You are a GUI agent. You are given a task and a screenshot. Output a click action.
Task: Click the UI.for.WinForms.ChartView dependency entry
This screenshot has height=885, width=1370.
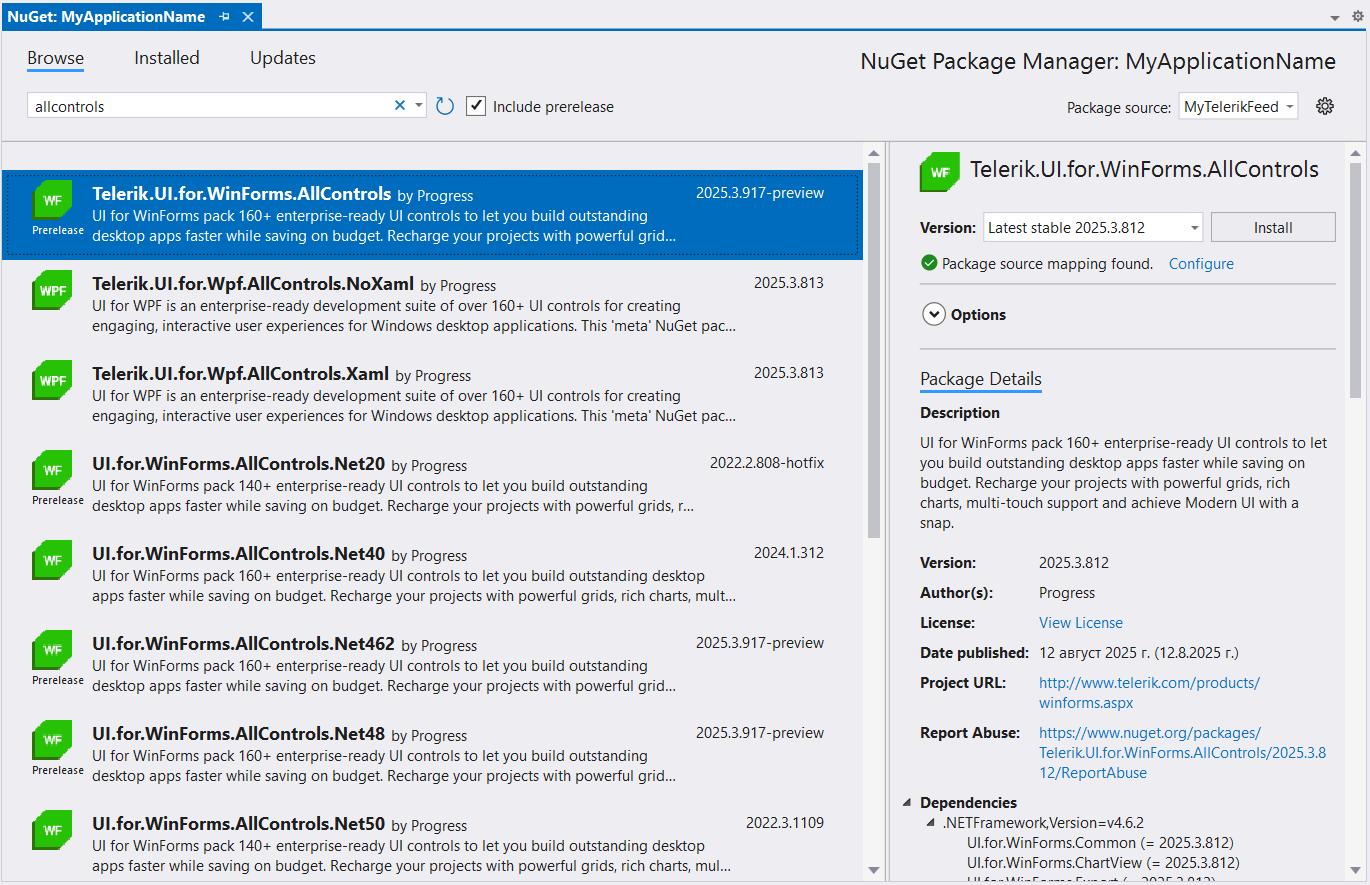(x=1103, y=862)
